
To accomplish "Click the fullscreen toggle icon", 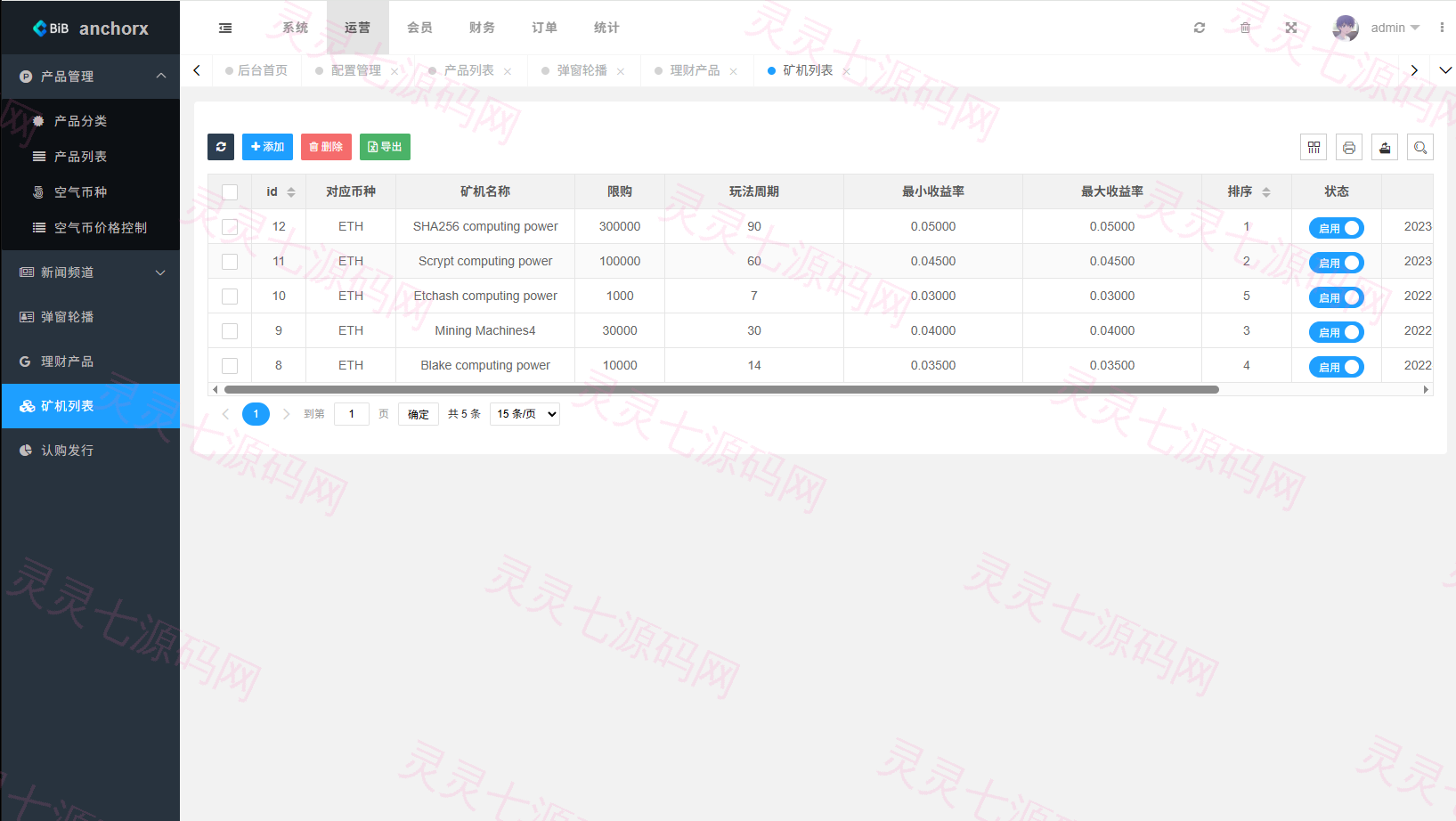I will click(x=1291, y=28).
